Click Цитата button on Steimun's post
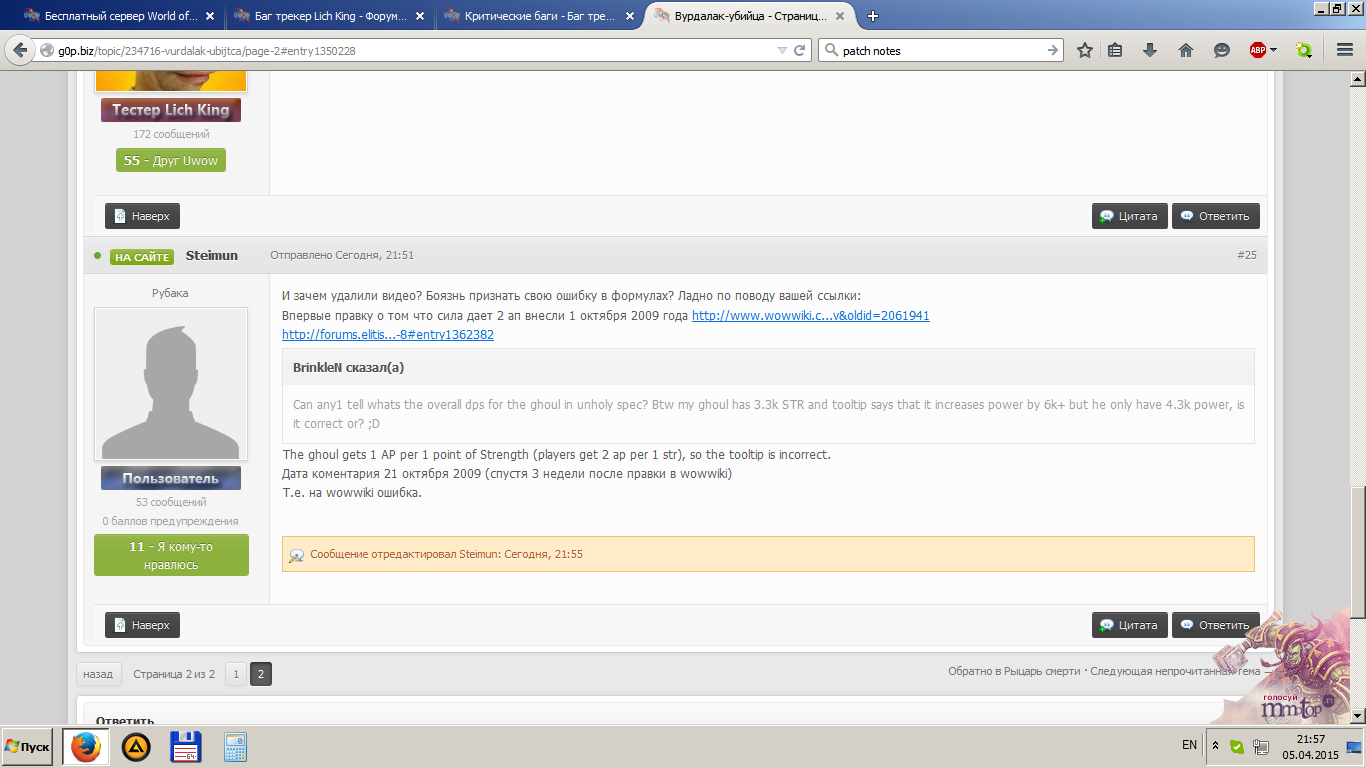Viewport: 1366px width, 768px height. [1129, 625]
